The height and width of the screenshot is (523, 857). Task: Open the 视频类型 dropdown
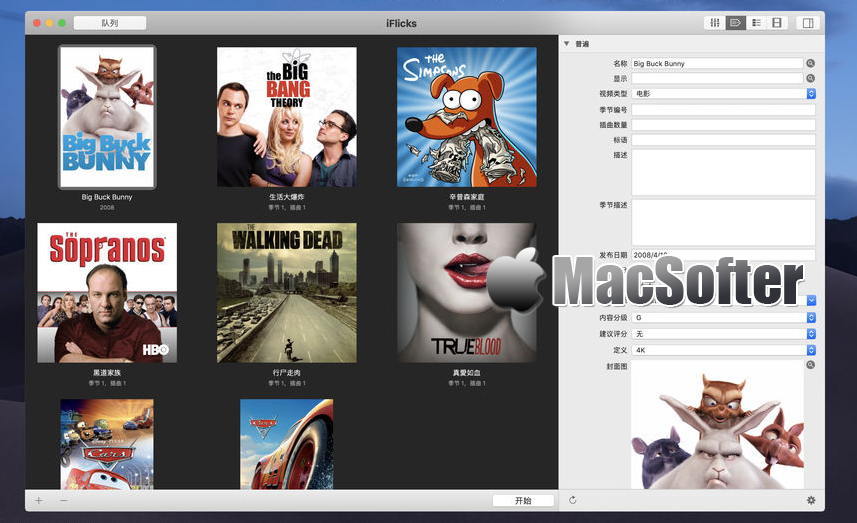[x=724, y=93]
